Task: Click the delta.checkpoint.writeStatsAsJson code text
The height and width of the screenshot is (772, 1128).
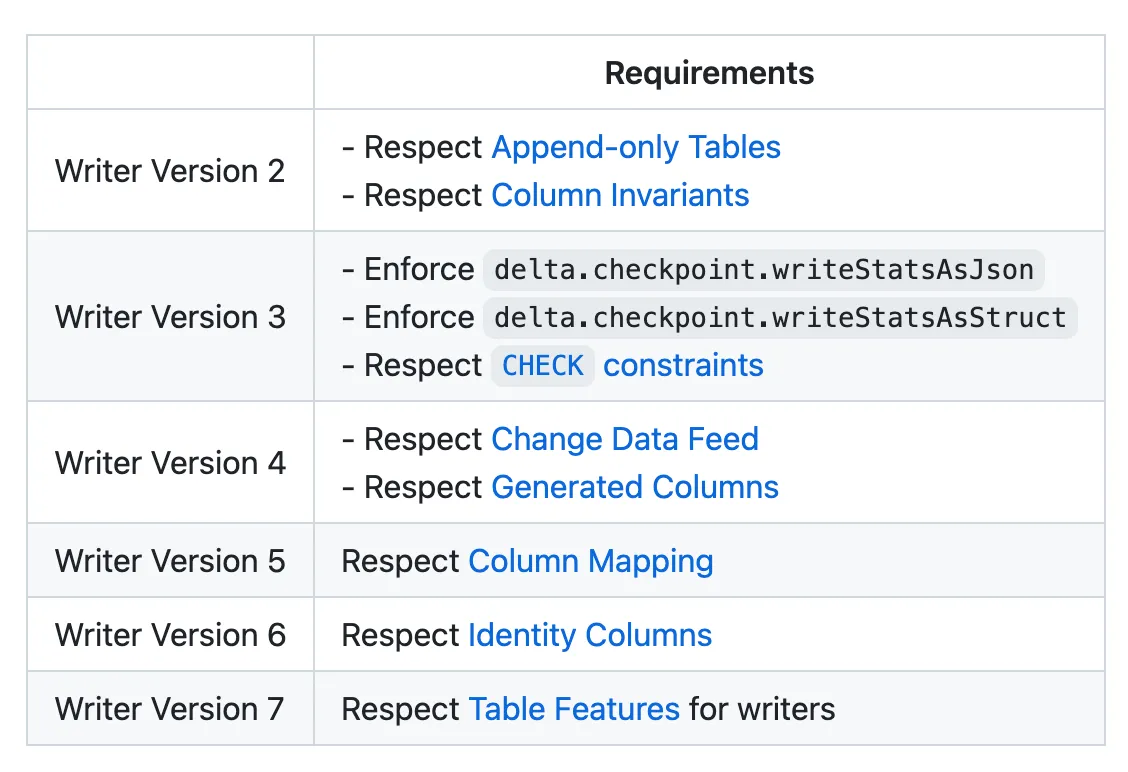Action: coord(764,270)
